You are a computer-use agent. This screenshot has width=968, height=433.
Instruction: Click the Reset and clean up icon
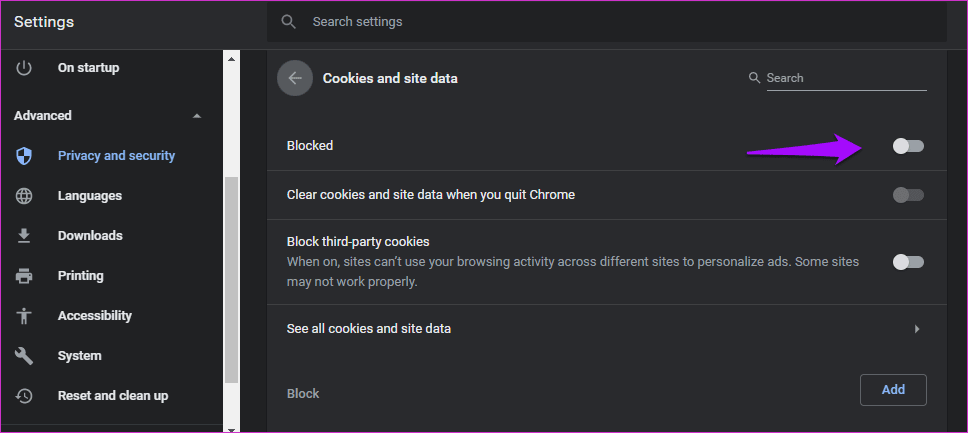(x=25, y=396)
